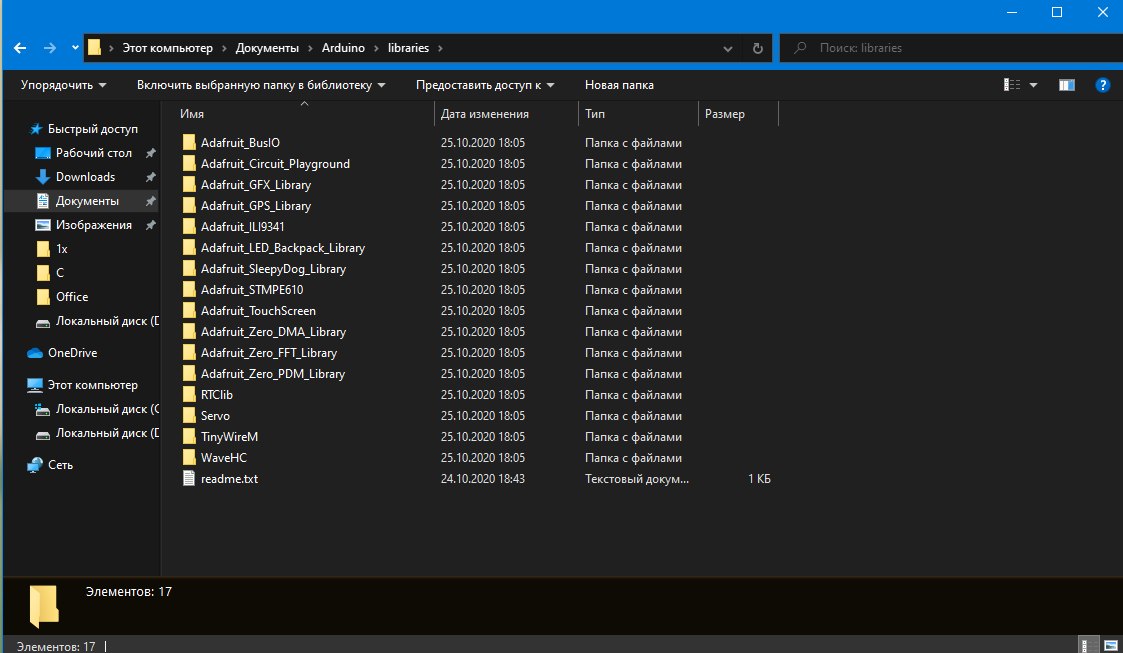Open Предоставить доступ к menu
This screenshot has width=1123, height=653.
coord(485,84)
